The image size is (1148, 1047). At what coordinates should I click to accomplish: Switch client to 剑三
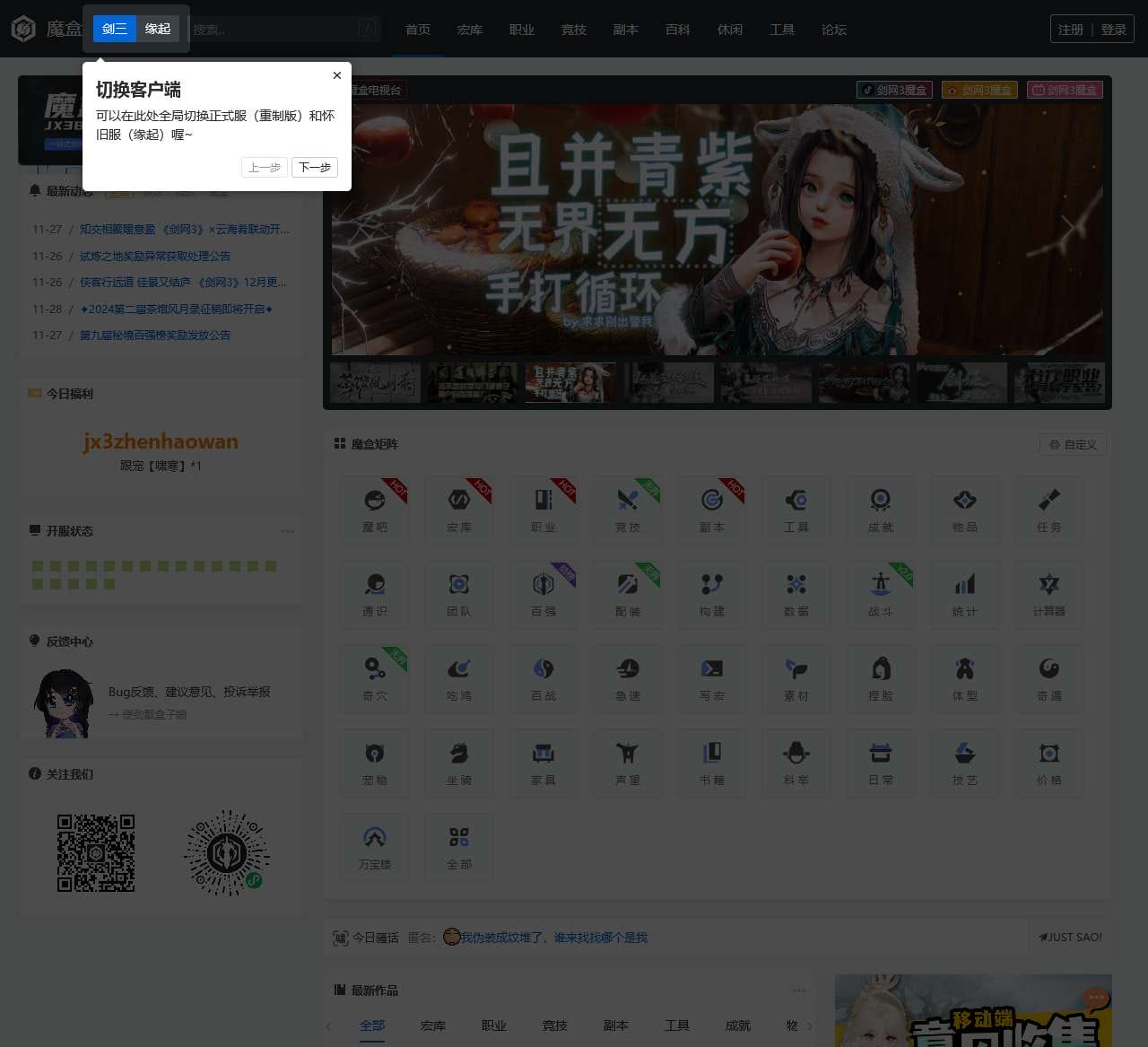tap(115, 29)
